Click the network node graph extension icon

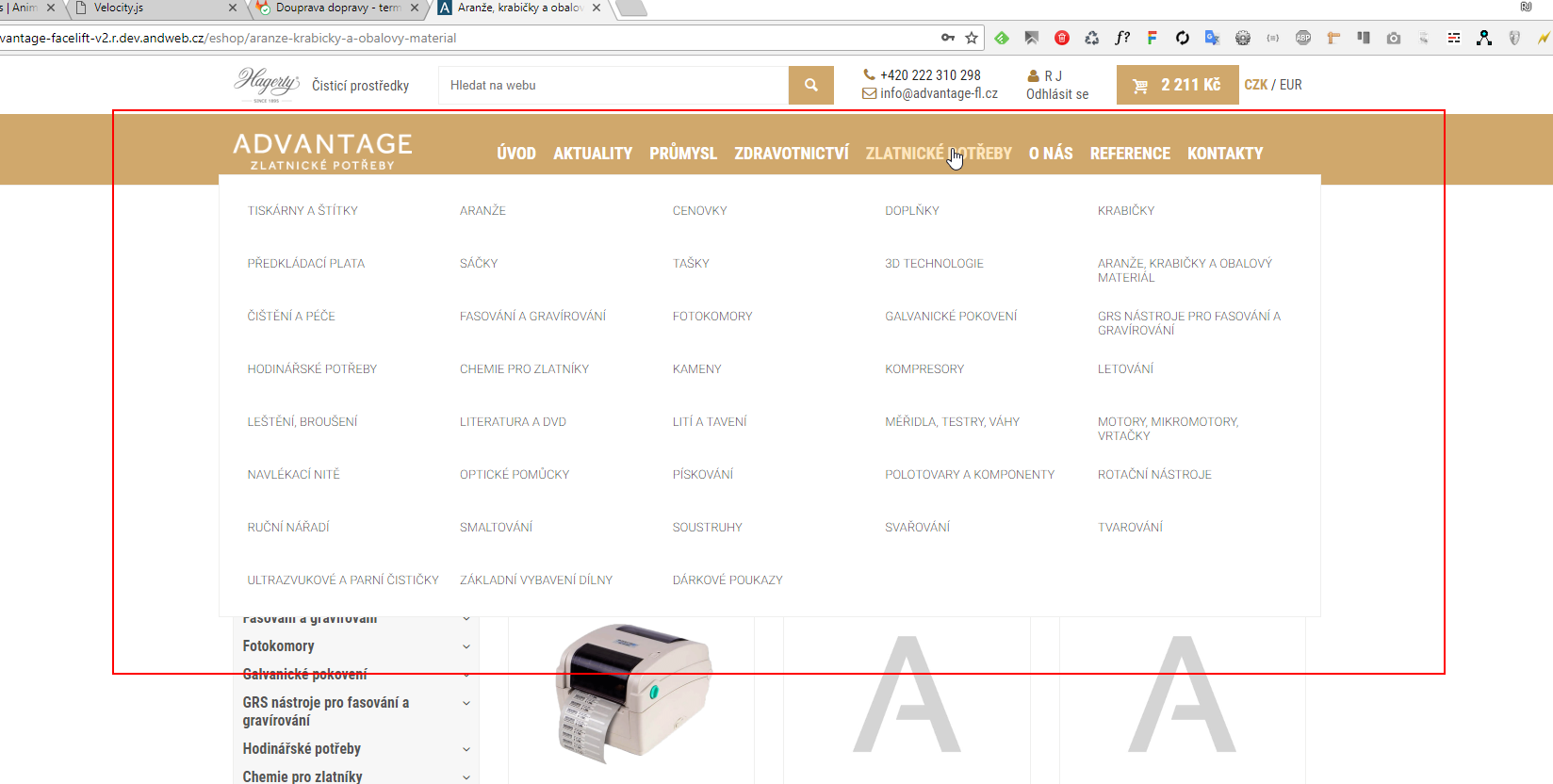pos(1484,38)
